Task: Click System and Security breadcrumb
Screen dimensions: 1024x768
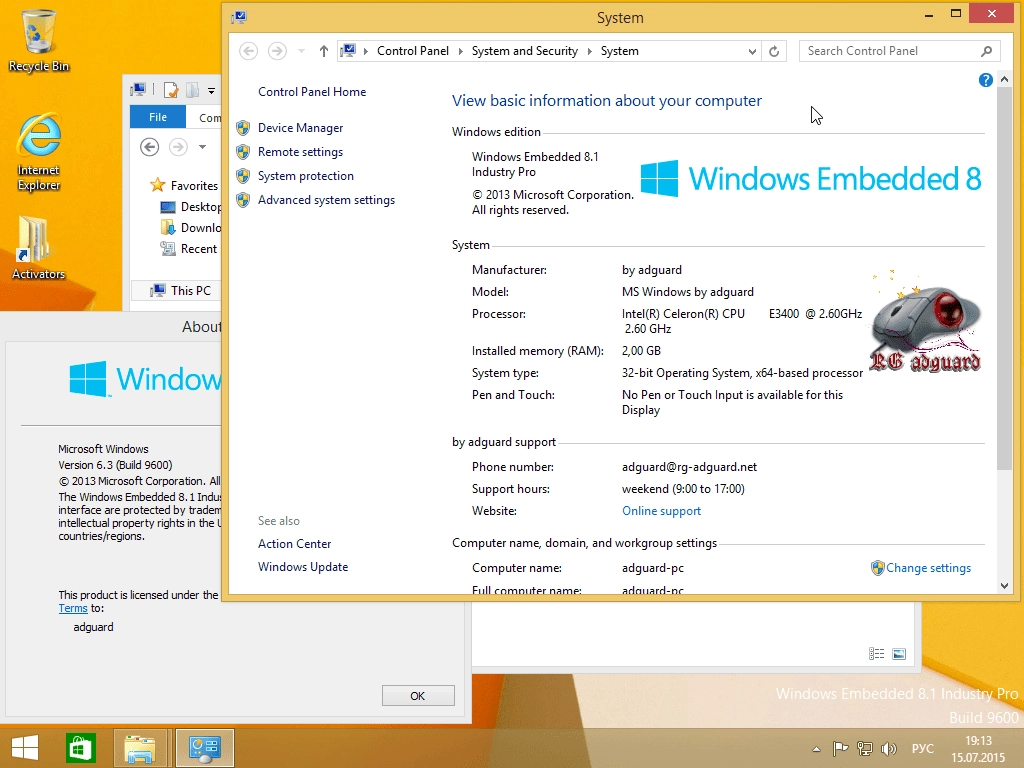Action: click(524, 51)
